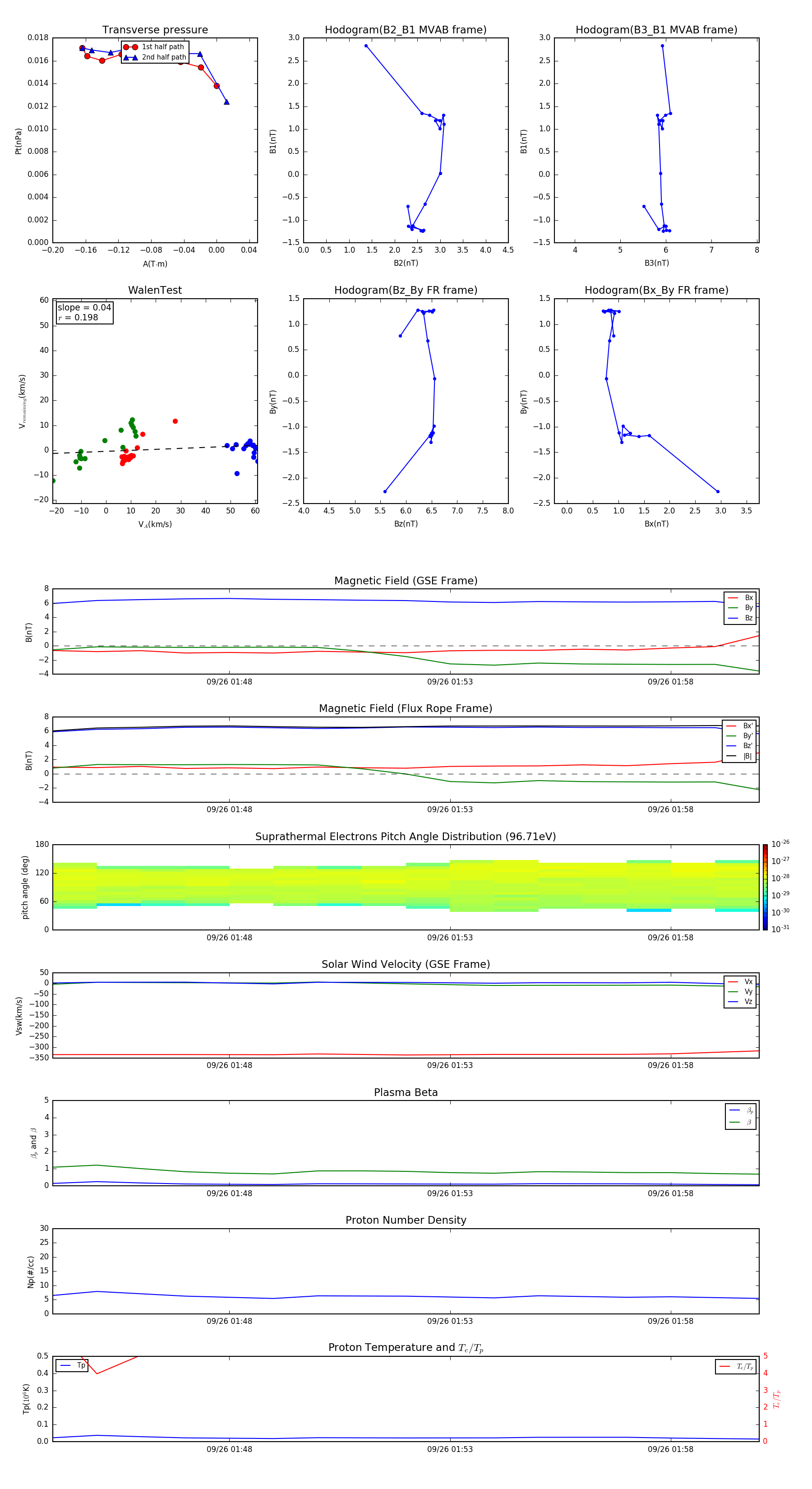Click the |B| entry in Flux Rope legend

tap(739, 756)
